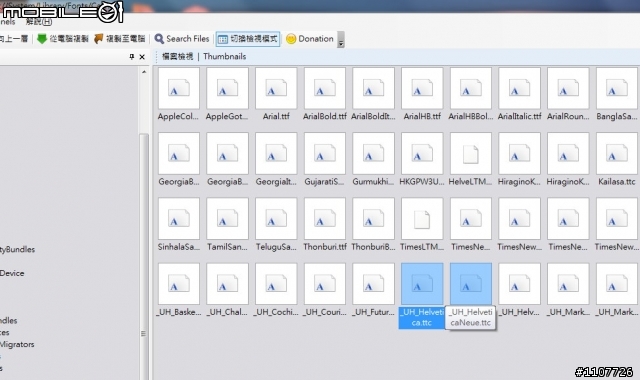
Task: Expand the toolbar overflow arrow after Donation
Action: click(341, 40)
